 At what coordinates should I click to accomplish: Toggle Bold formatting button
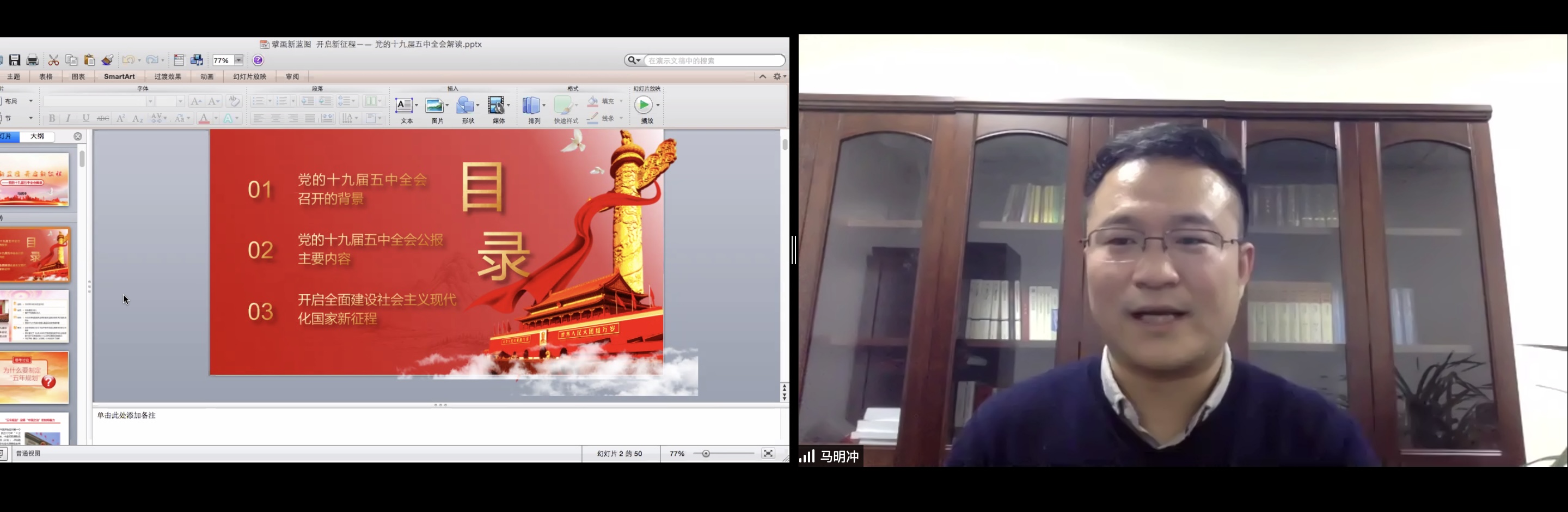point(52,118)
